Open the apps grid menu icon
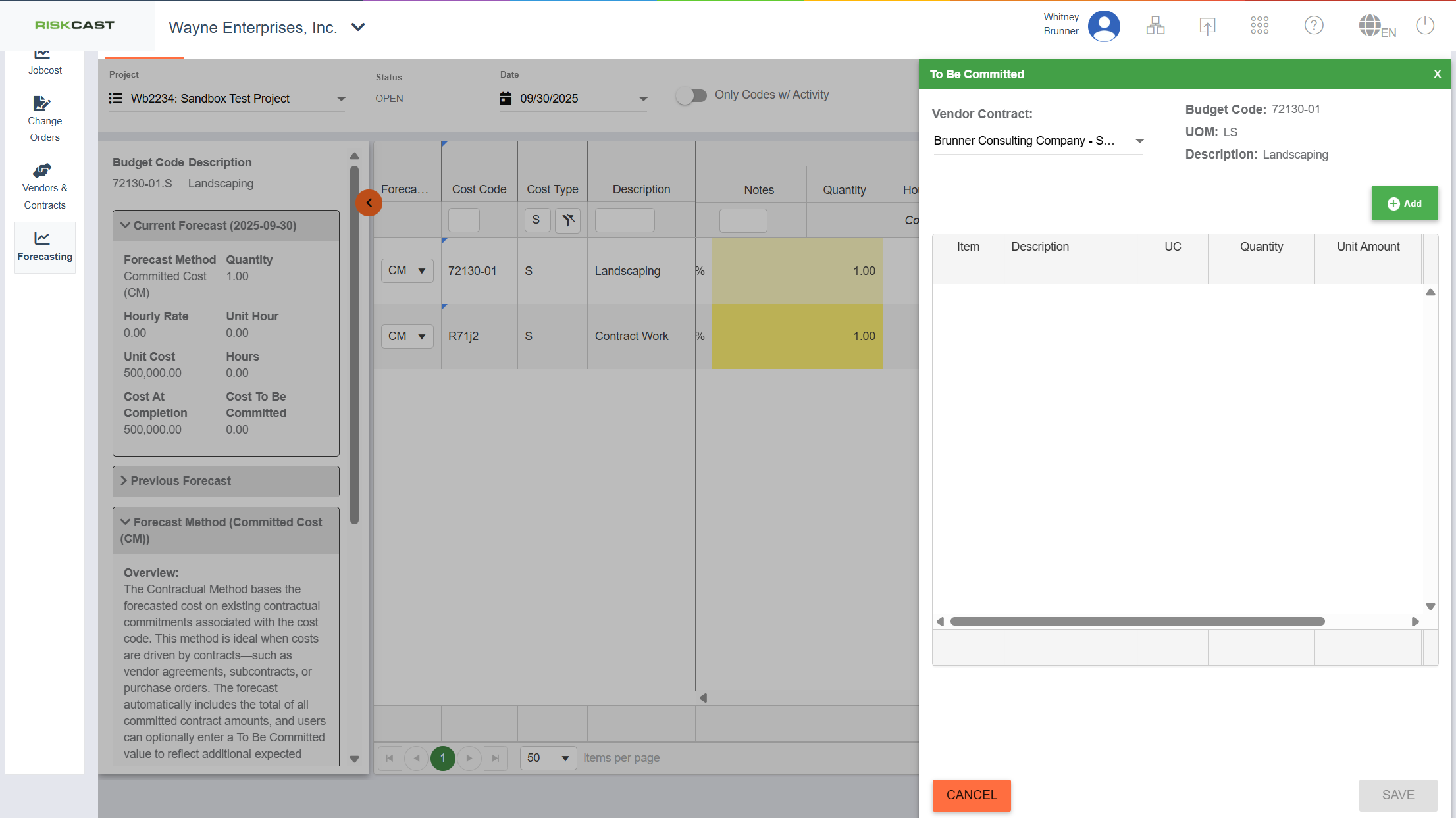 [1259, 26]
